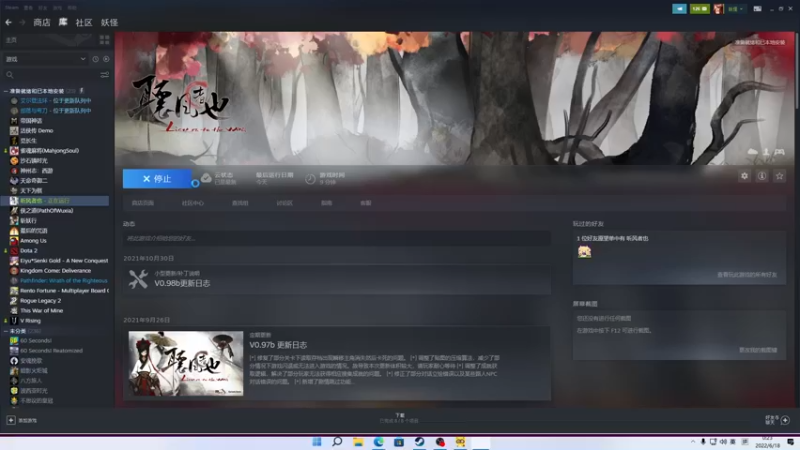Click the profile avatar at top
The height and width of the screenshot is (450, 800).
pyautogui.click(x=718, y=9)
